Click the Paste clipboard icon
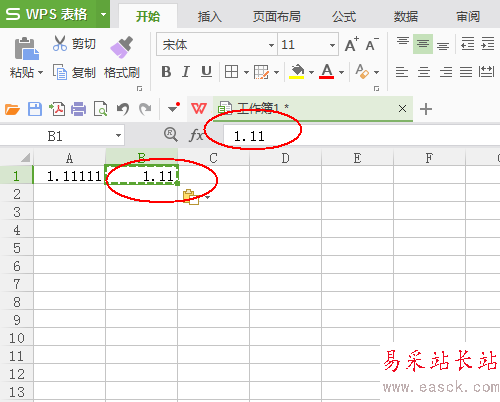The height and width of the screenshot is (402, 500). coord(26,48)
